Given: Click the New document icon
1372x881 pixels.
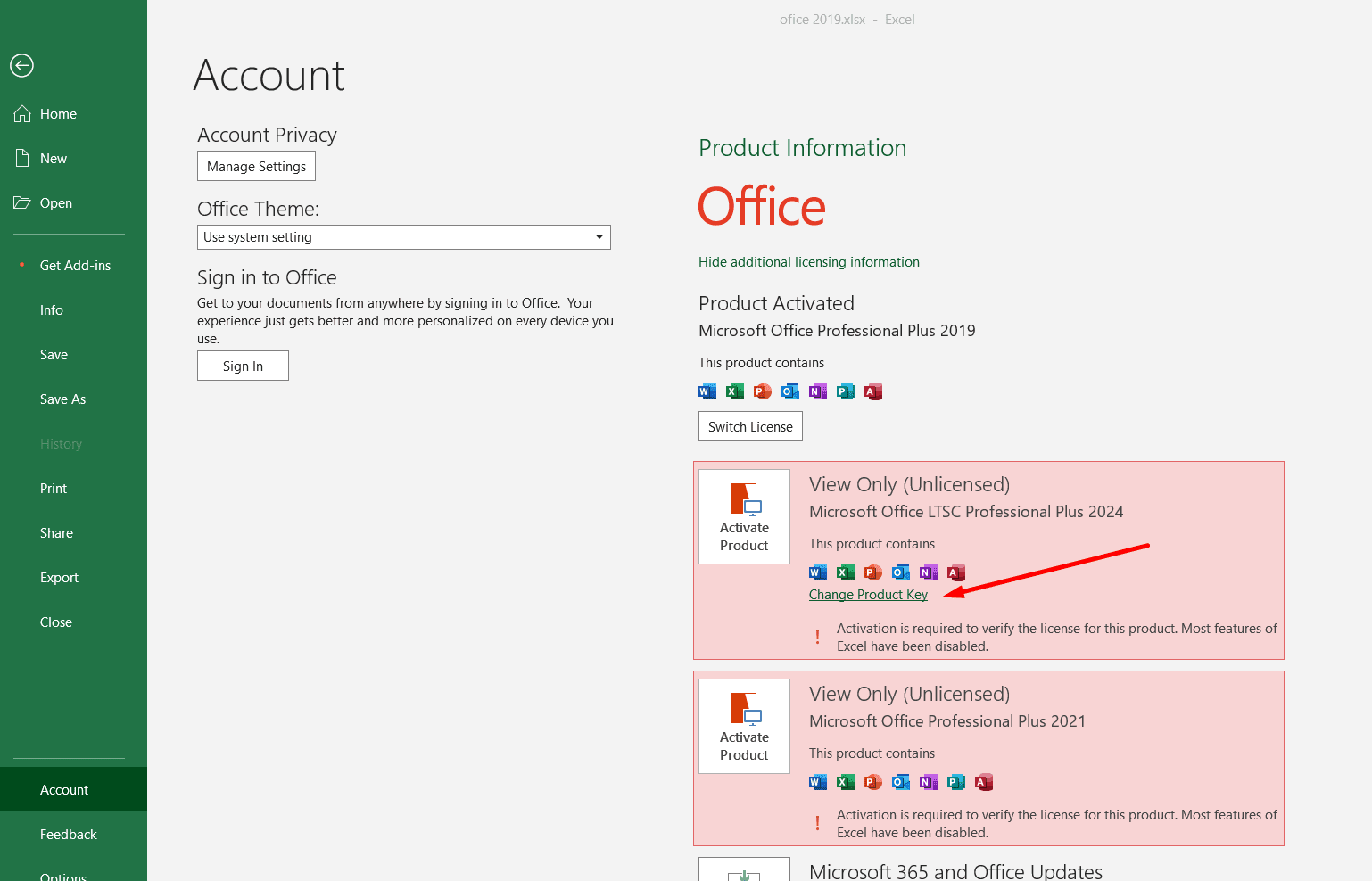Looking at the screenshot, I should 22,159.
